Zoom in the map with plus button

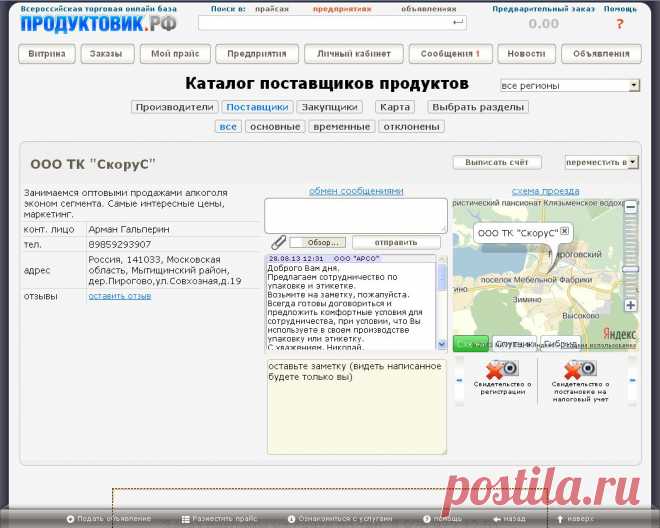click(630, 305)
